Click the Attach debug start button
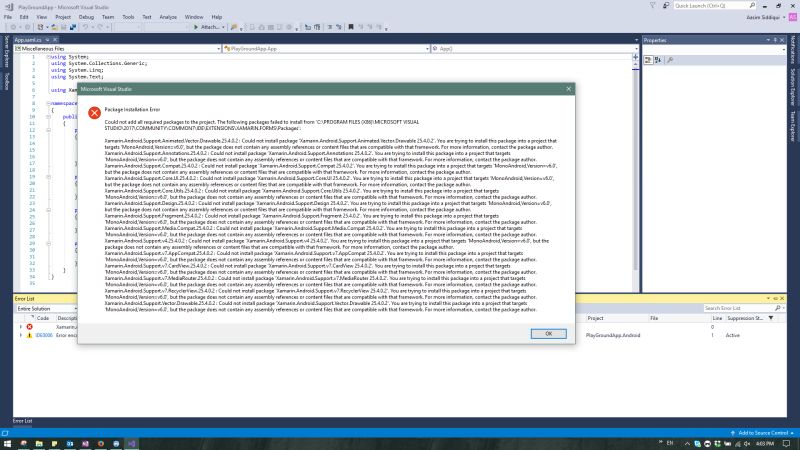The height and width of the screenshot is (450, 800). coord(209,27)
